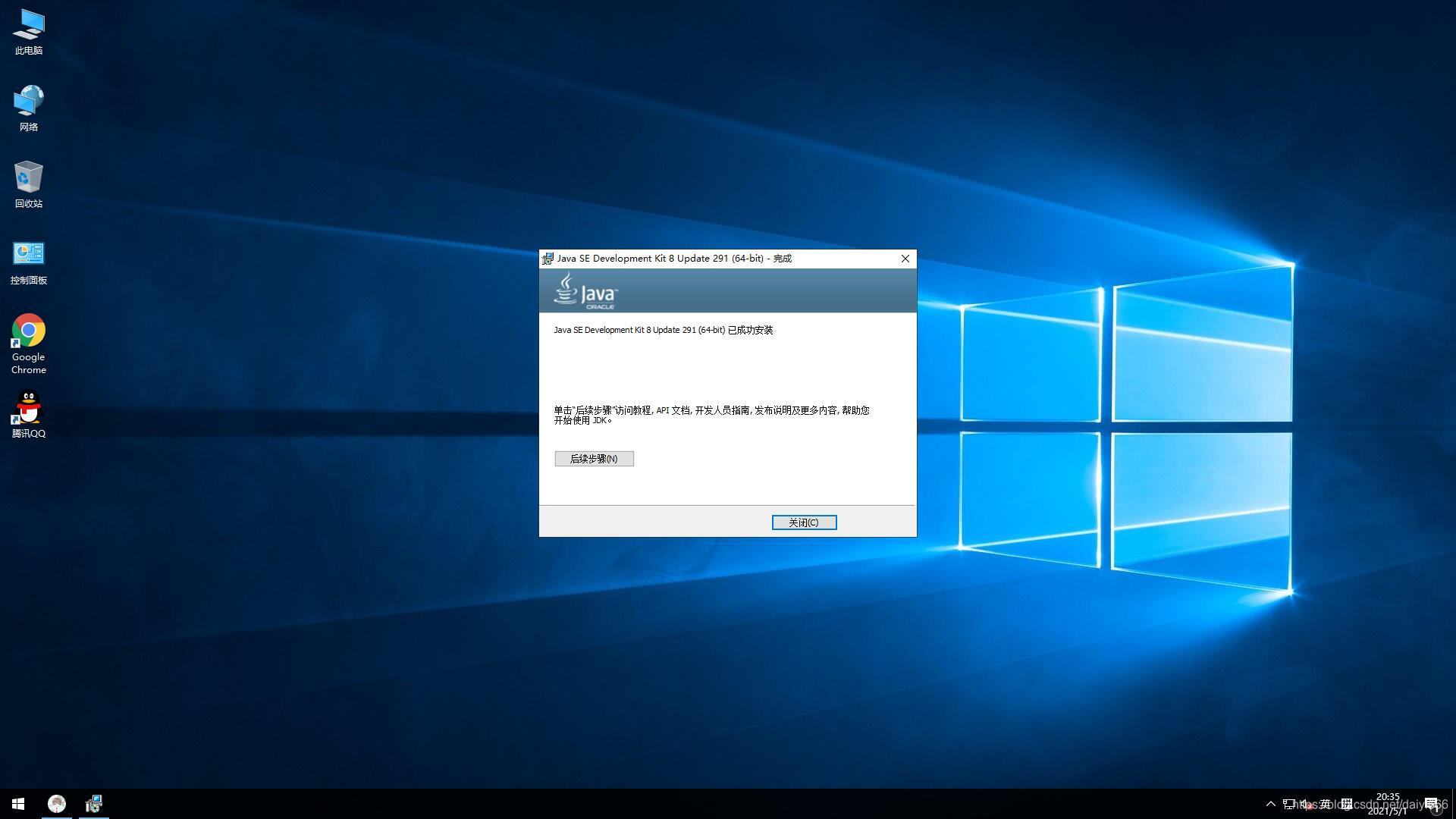1456x819 pixels.
Task: Close the Java installer with X
Action: pos(905,259)
